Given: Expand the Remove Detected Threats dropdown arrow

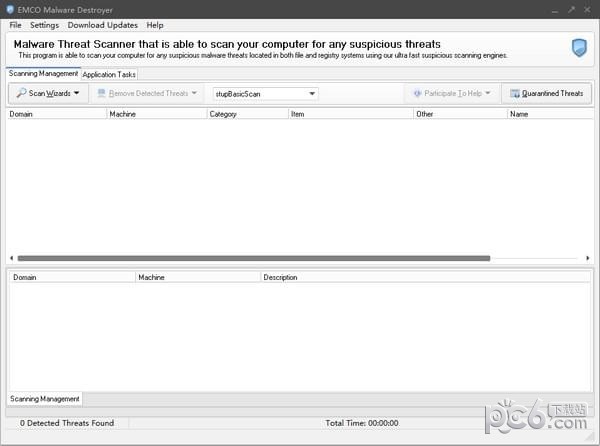Looking at the screenshot, I should pos(194,93).
